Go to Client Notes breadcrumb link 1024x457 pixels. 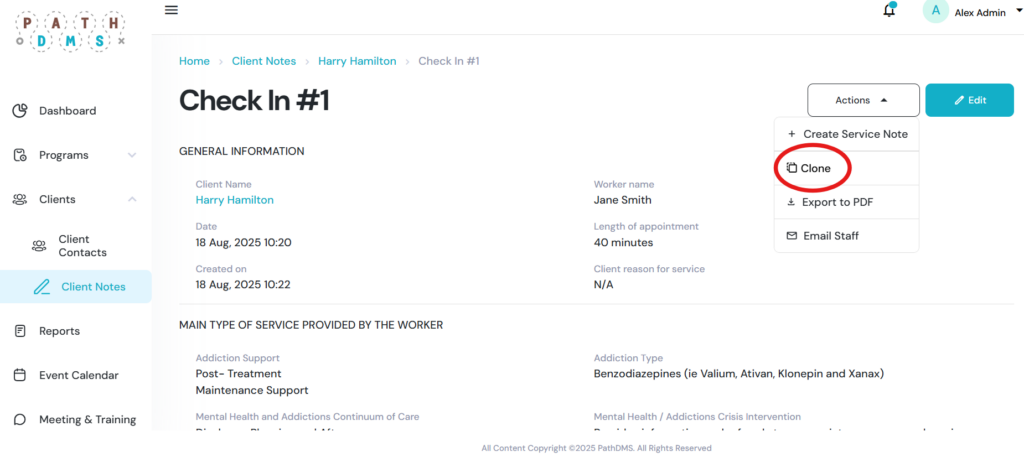click(264, 61)
